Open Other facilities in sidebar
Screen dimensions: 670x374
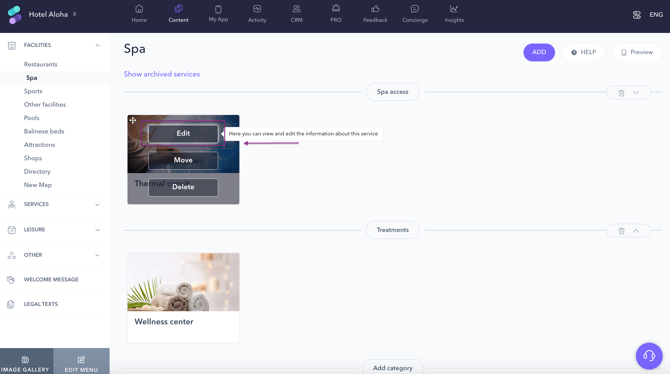pos(45,104)
